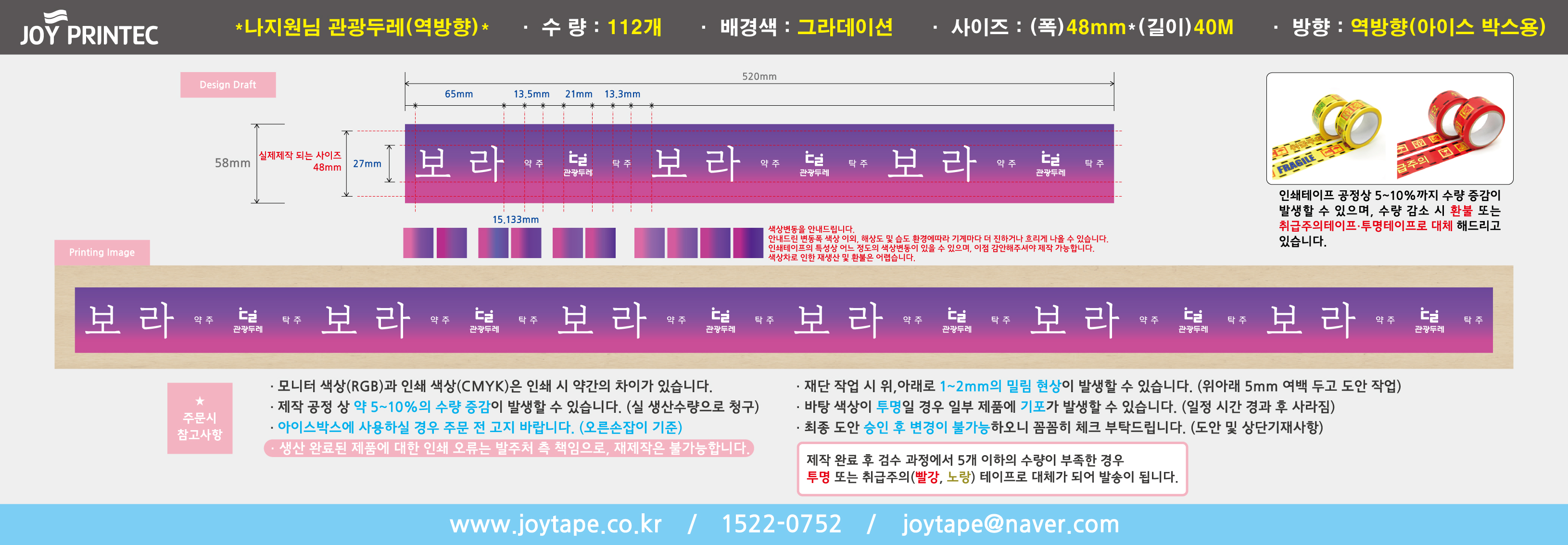Click the first large 보 character in the design draft
1568x545 pixels.
point(433,163)
